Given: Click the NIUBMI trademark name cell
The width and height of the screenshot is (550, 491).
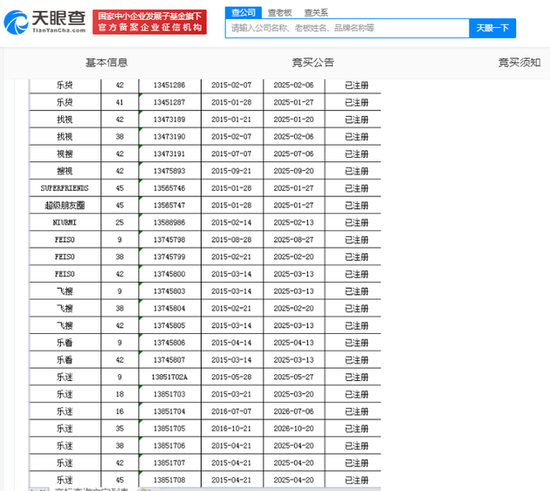Looking at the screenshot, I should pos(65,223).
